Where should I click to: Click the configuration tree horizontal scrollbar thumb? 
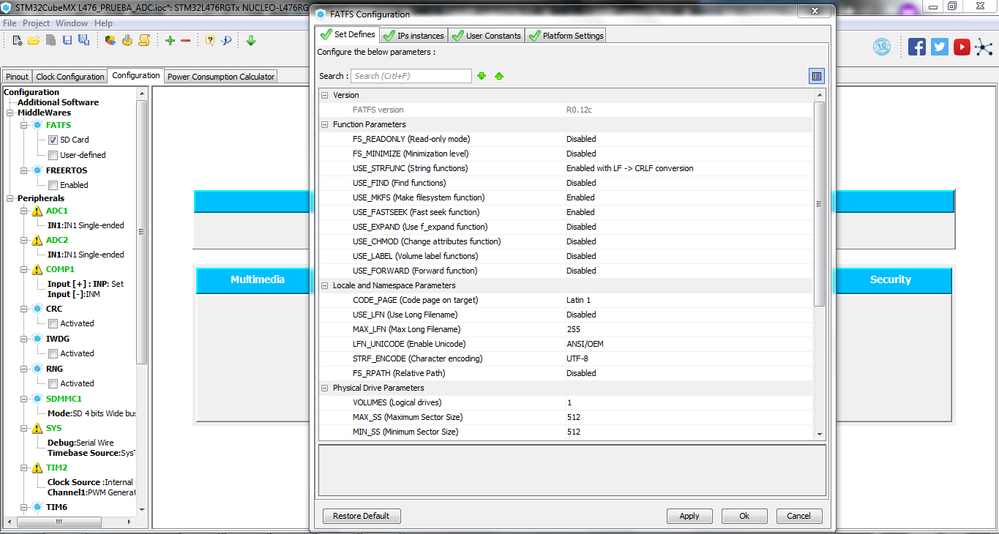59,521
